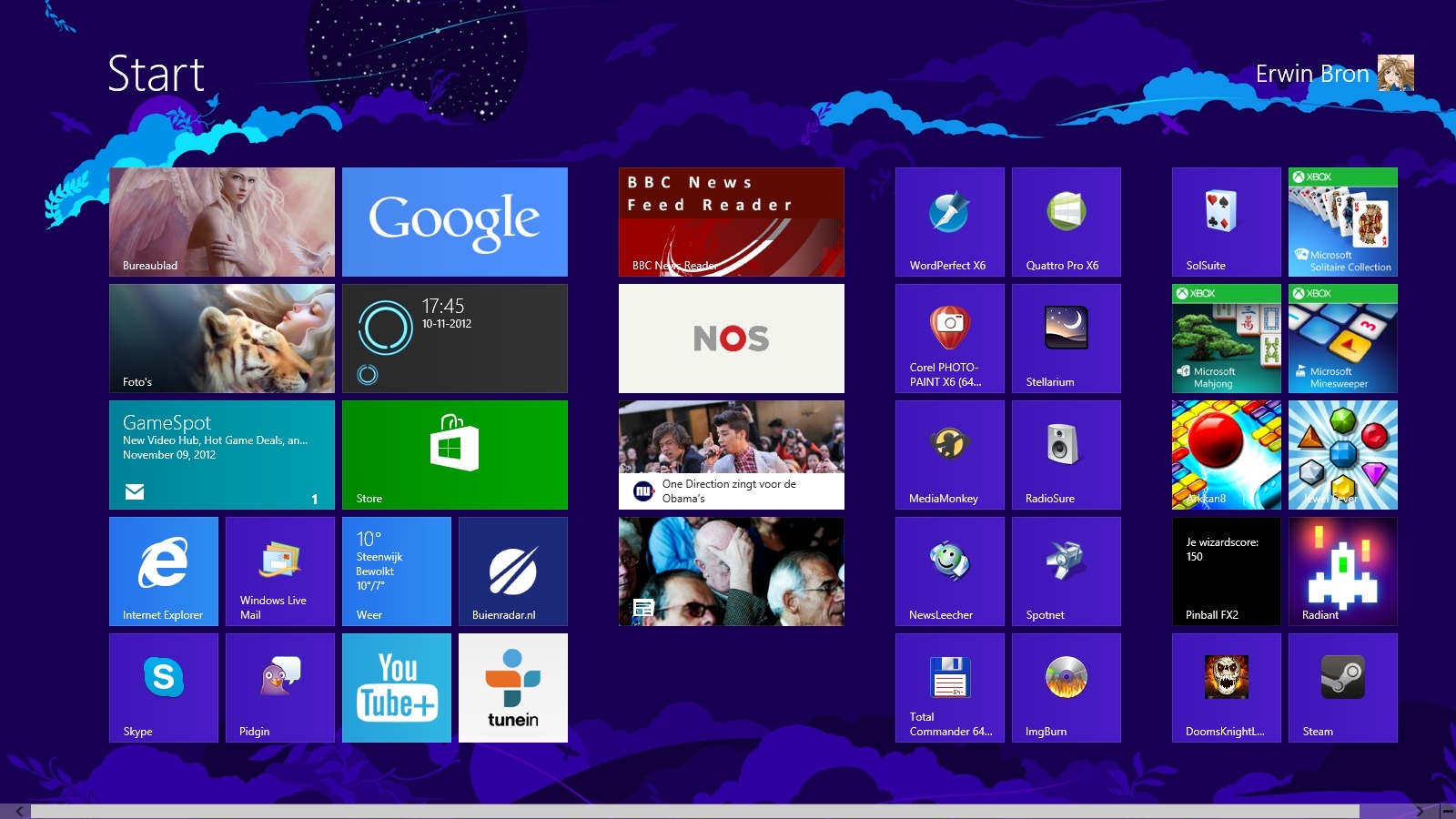The image size is (1456, 819).
Task: Click the horizontal scrollbar thumb
Action: tap(695, 811)
